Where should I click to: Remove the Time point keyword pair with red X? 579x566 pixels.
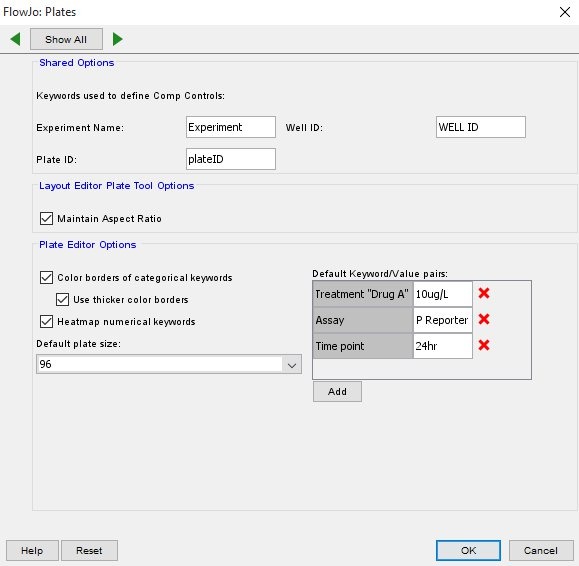(x=484, y=346)
